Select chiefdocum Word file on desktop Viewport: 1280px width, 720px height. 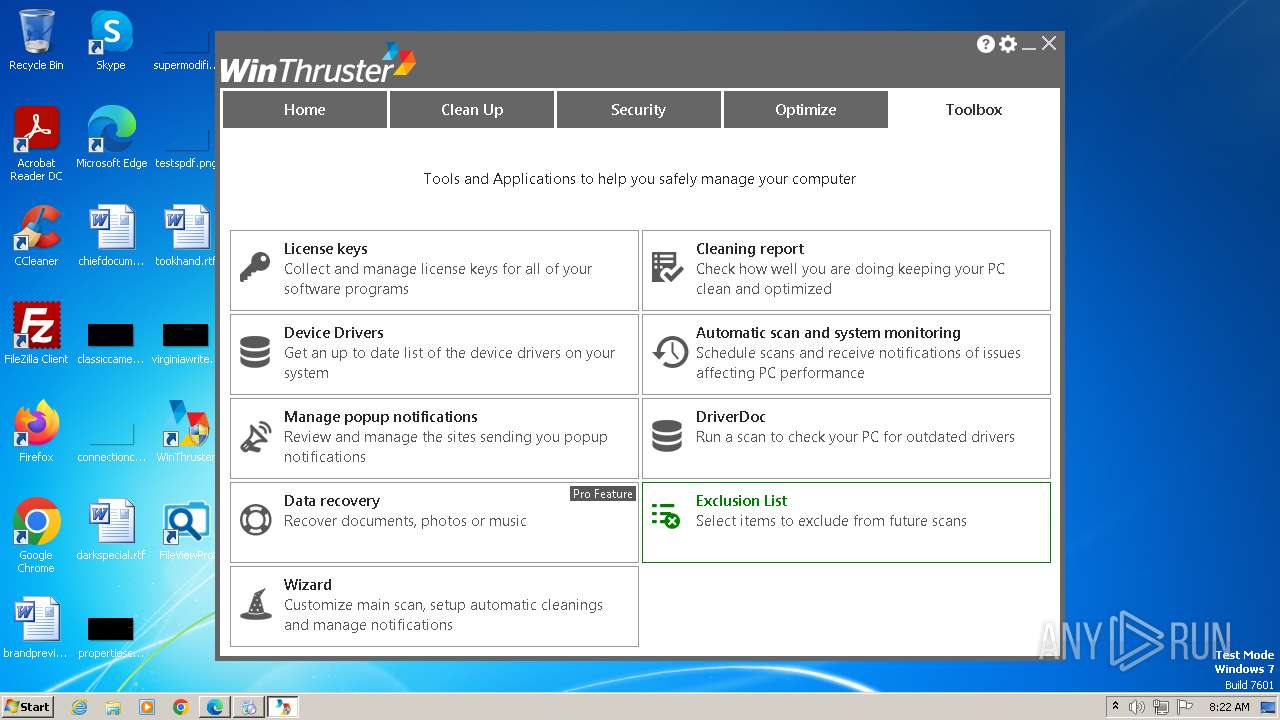[x=111, y=236]
